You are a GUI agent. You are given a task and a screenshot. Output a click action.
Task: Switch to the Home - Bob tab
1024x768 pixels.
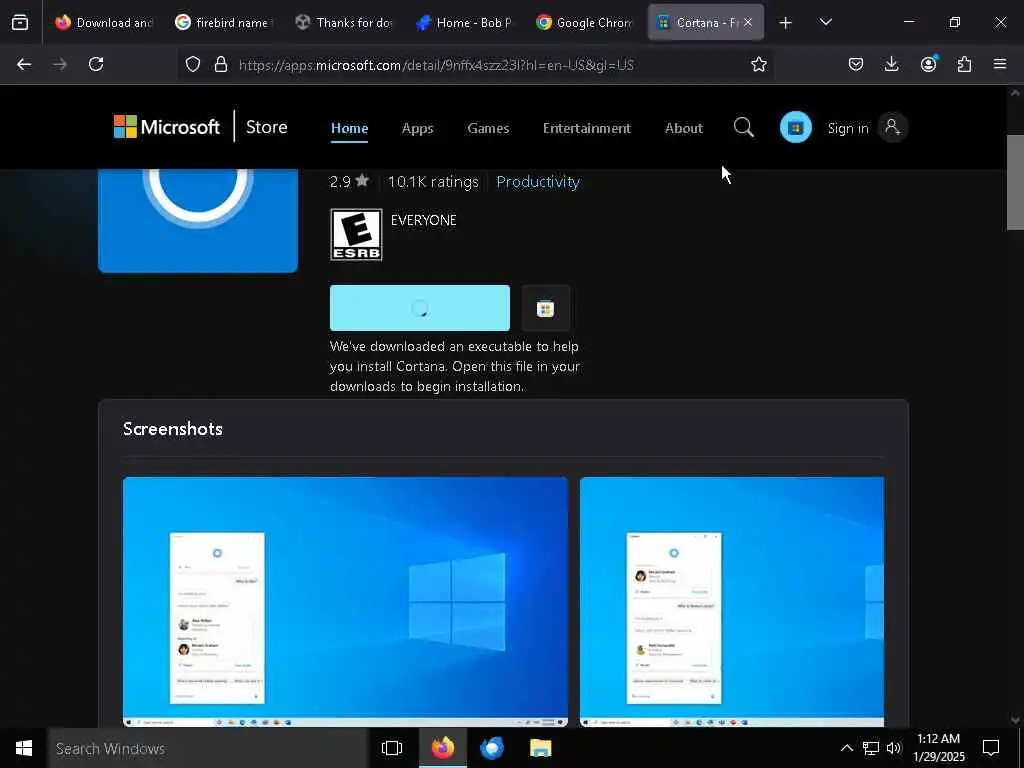(x=464, y=23)
